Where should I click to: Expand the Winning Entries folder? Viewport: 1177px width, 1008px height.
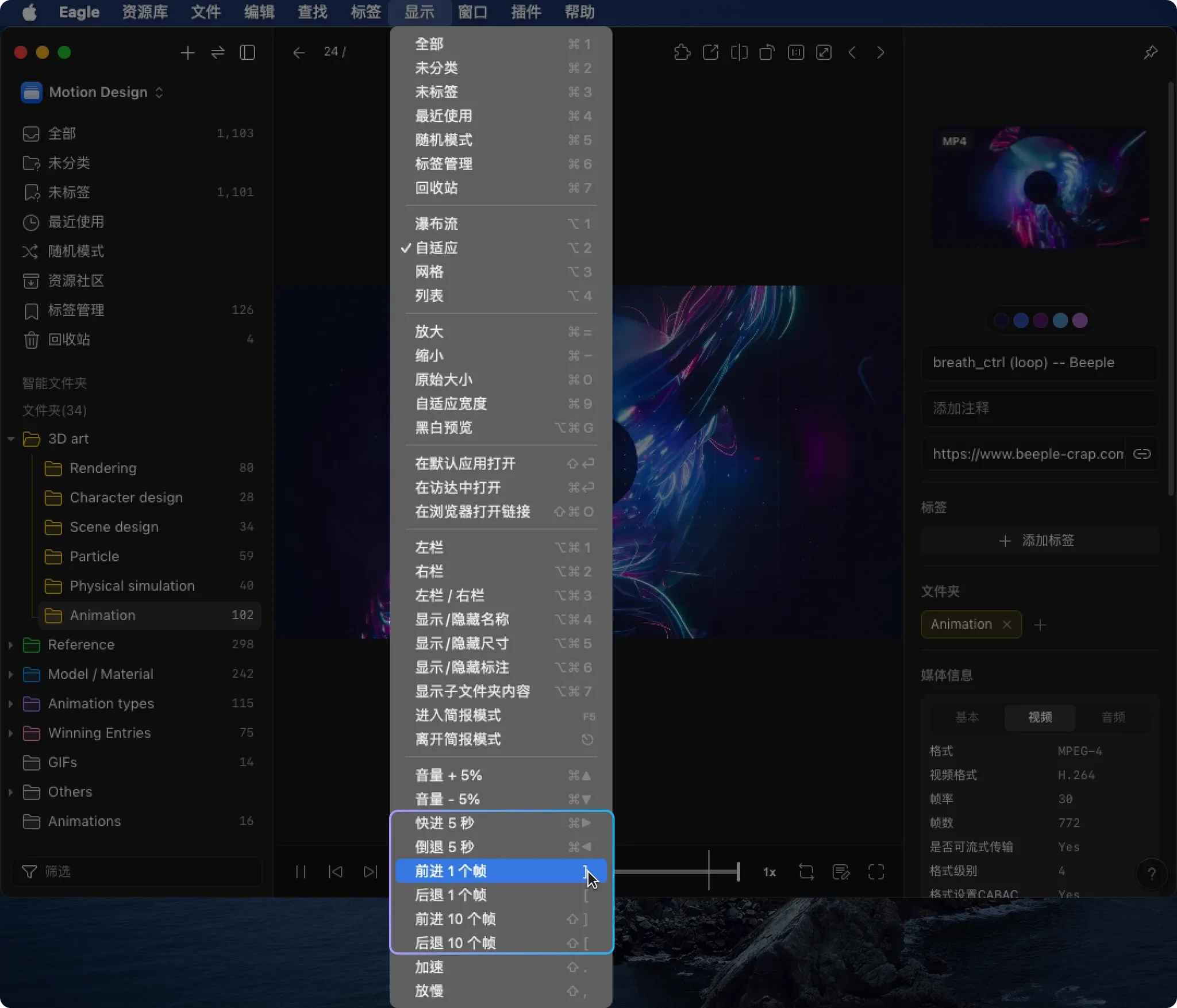[x=11, y=733]
